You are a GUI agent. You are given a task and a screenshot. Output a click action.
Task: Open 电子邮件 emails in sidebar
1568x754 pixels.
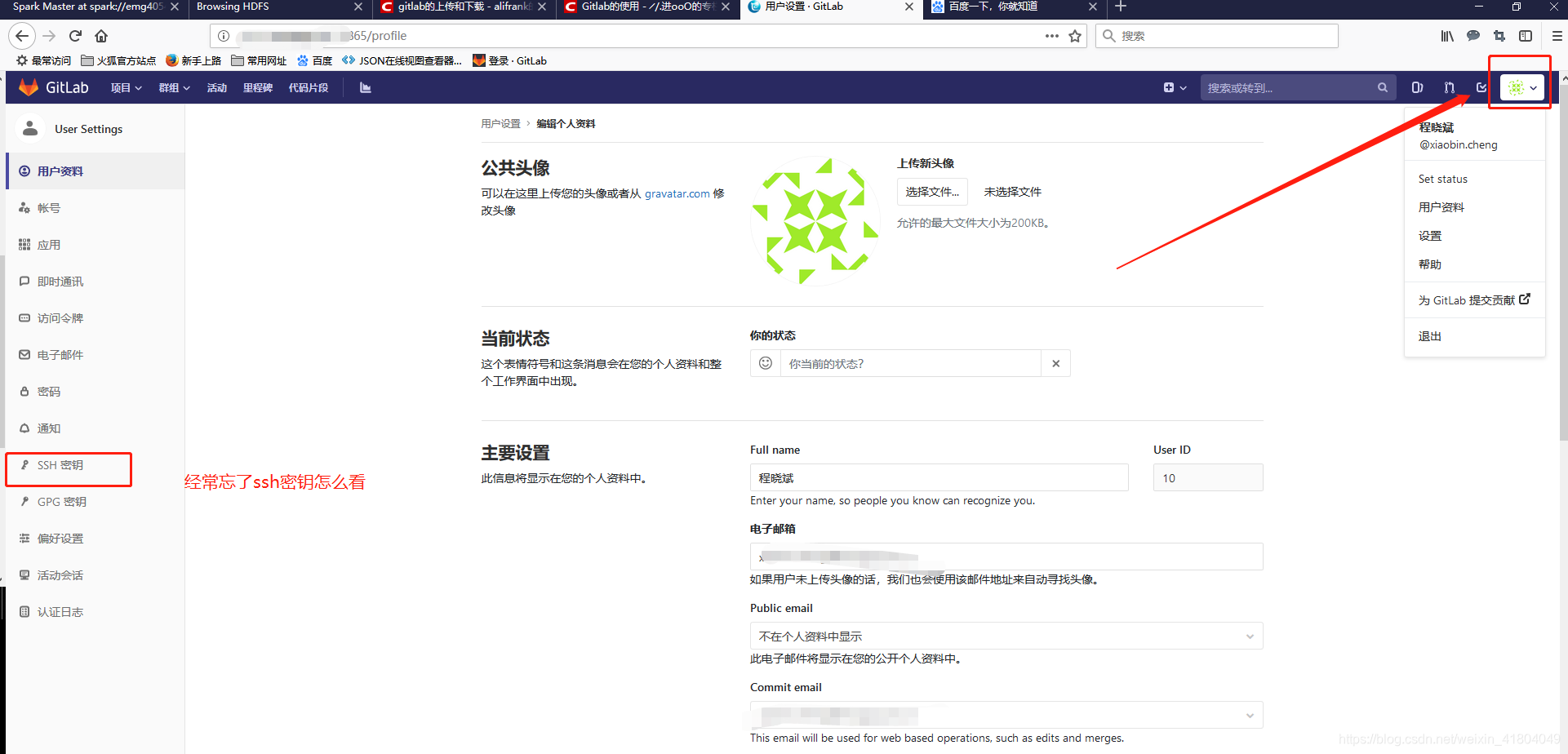[x=96, y=355]
